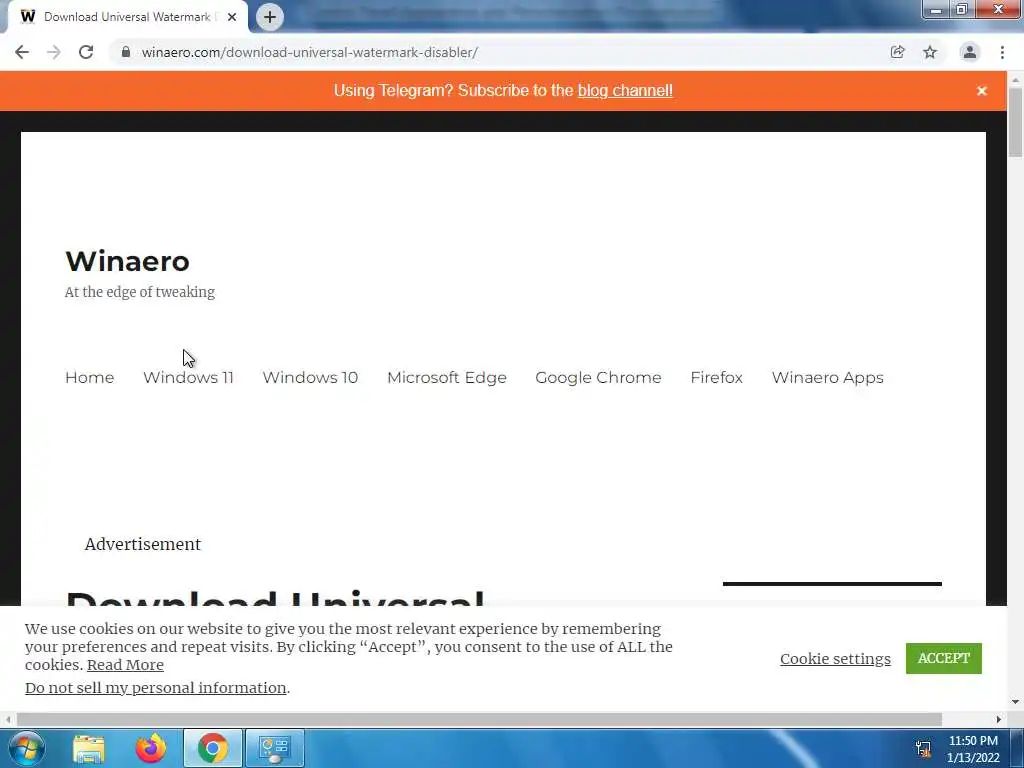1024x768 pixels.
Task: Click the scroll down arrow
Action: (x=1015, y=702)
